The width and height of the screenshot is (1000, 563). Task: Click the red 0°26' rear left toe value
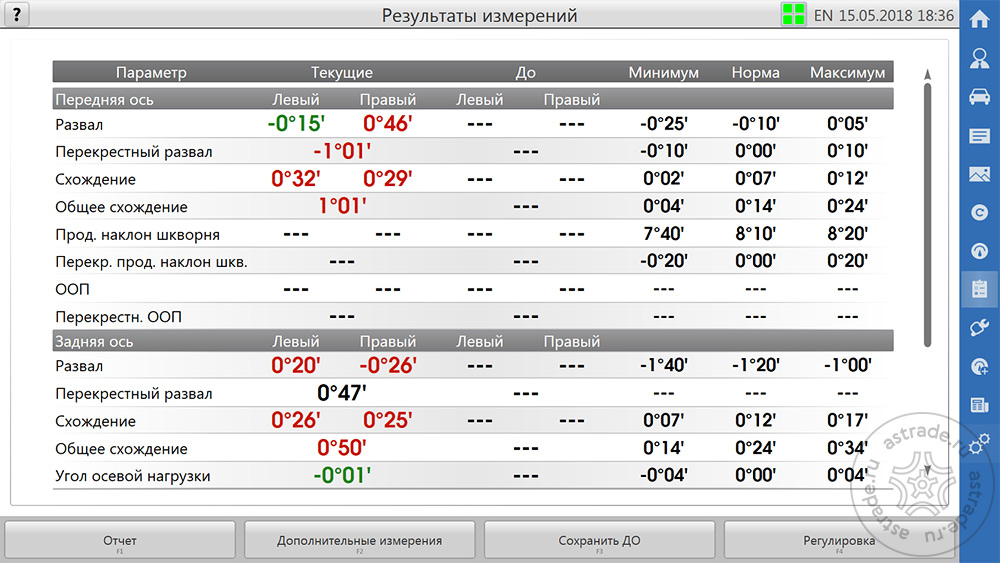(x=296, y=420)
